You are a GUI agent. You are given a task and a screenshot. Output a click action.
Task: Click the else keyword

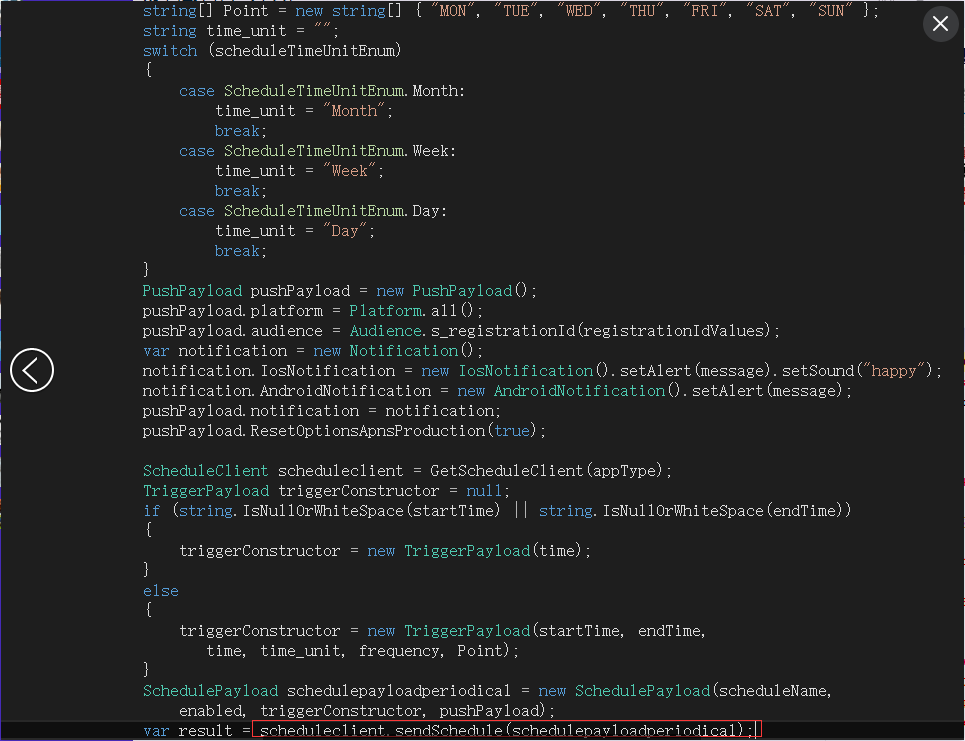pyautogui.click(x=160, y=591)
